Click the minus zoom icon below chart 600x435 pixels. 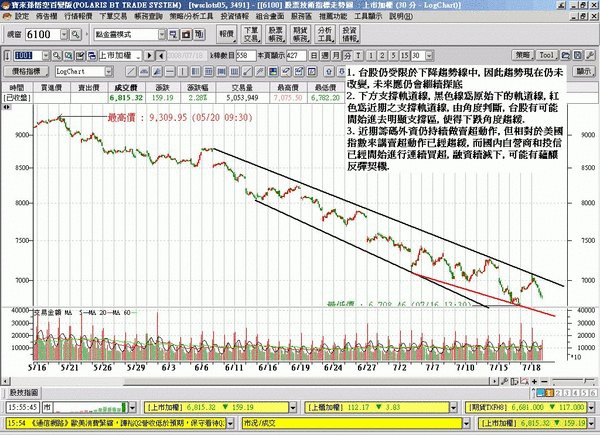[x=545, y=381]
